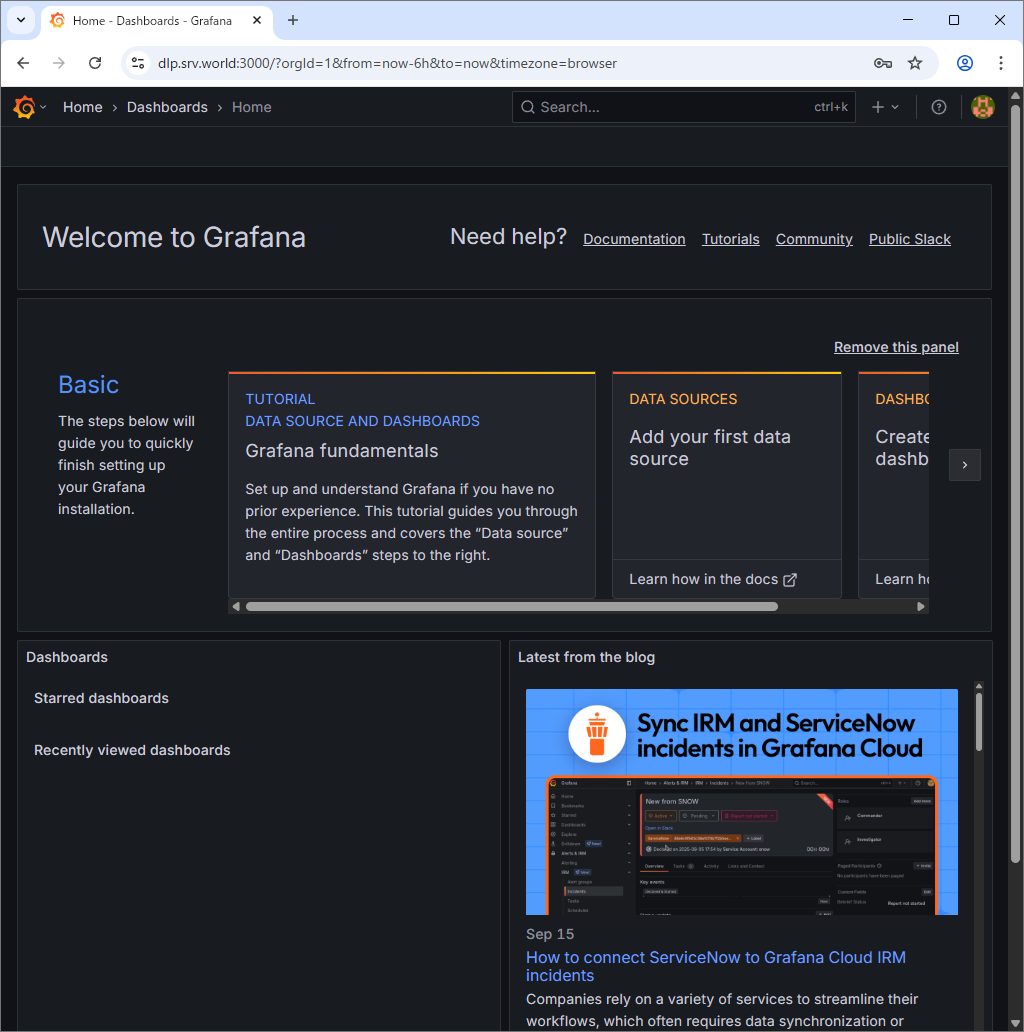
Task: Select Add your first data source card
Action: (x=727, y=465)
